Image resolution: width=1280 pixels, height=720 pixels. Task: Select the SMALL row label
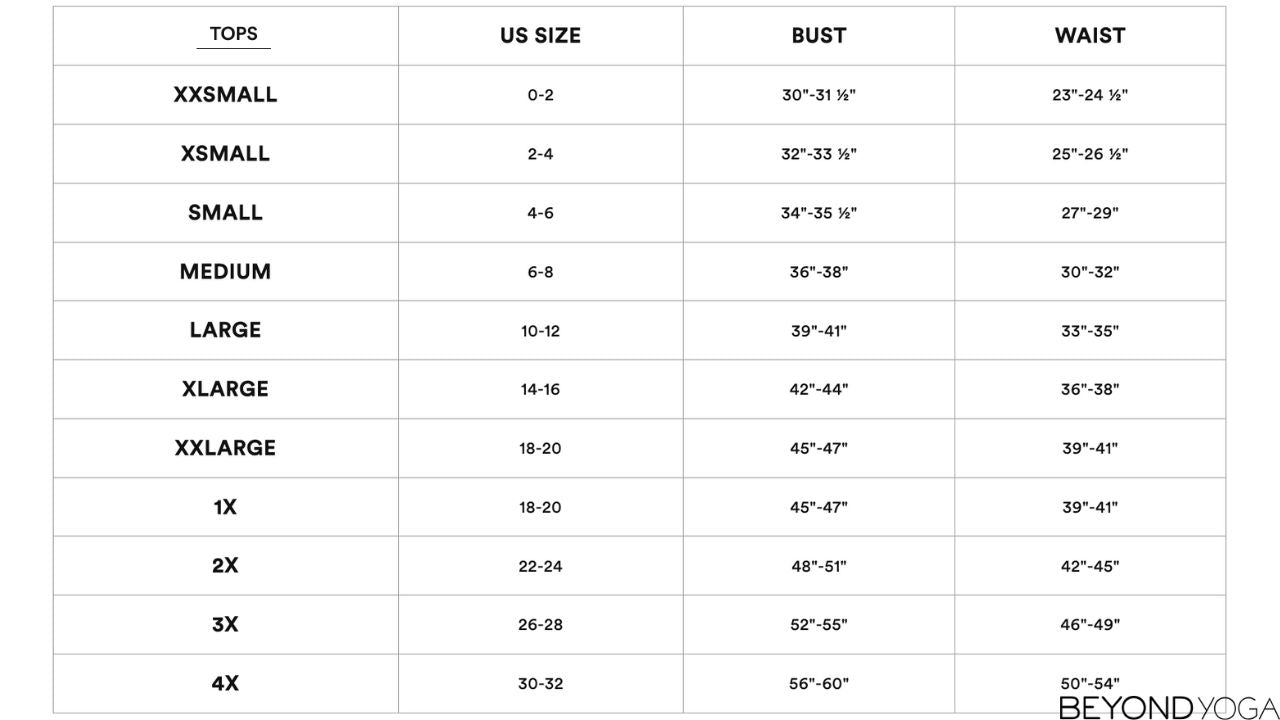click(225, 213)
